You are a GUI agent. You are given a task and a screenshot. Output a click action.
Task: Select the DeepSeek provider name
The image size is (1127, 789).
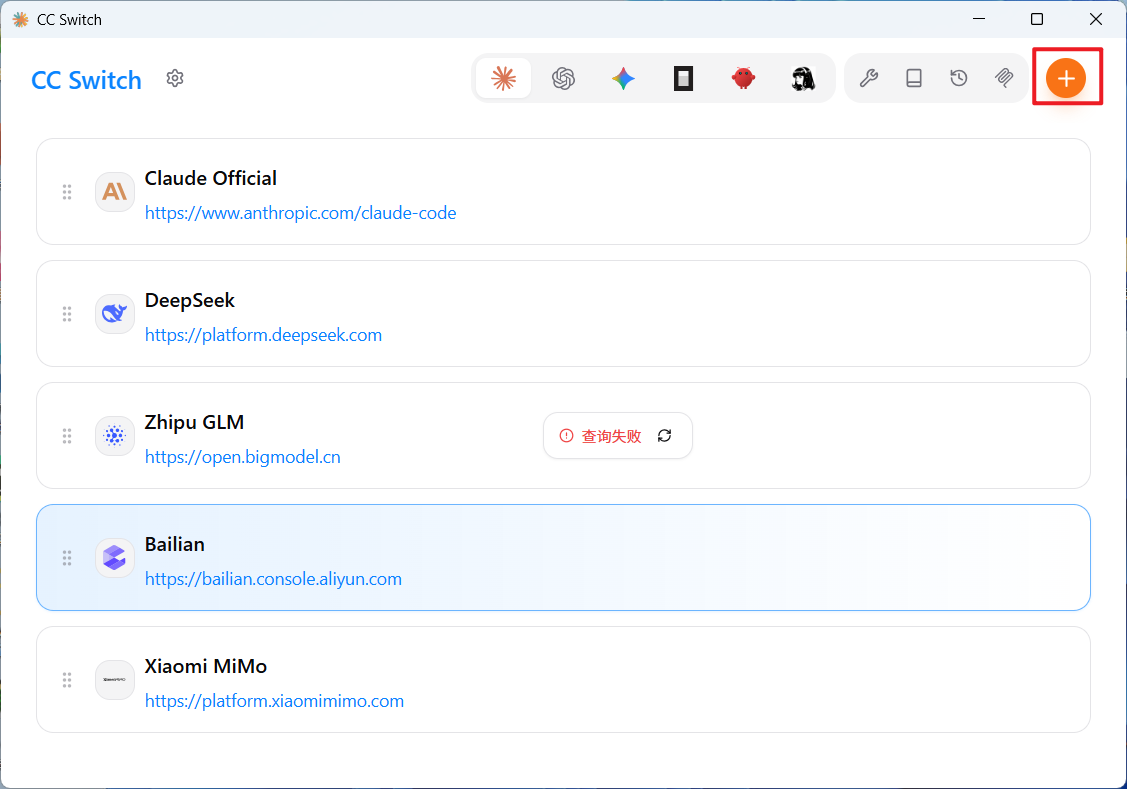pos(190,300)
